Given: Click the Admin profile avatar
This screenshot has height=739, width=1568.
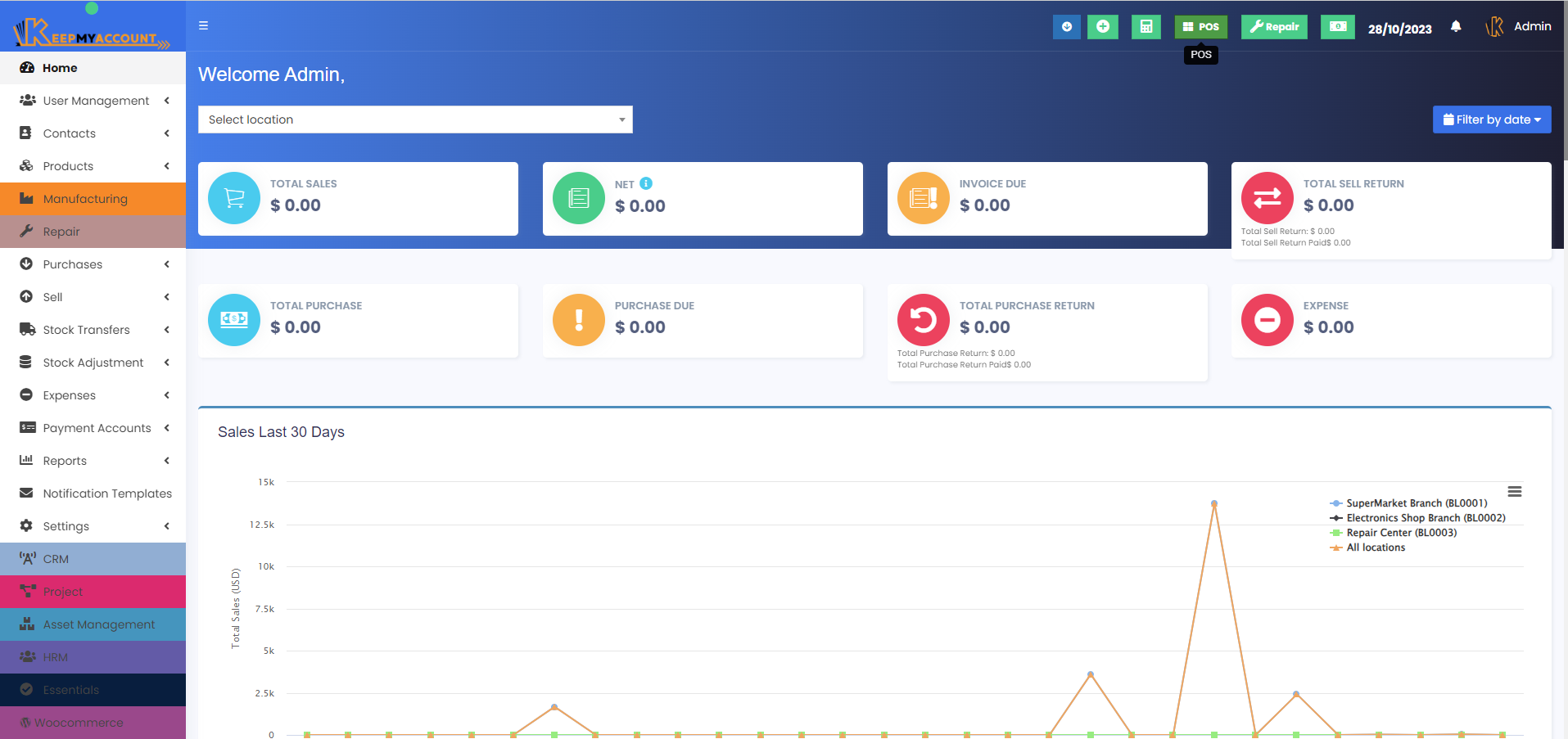Looking at the screenshot, I should [x=1496, y=25].
